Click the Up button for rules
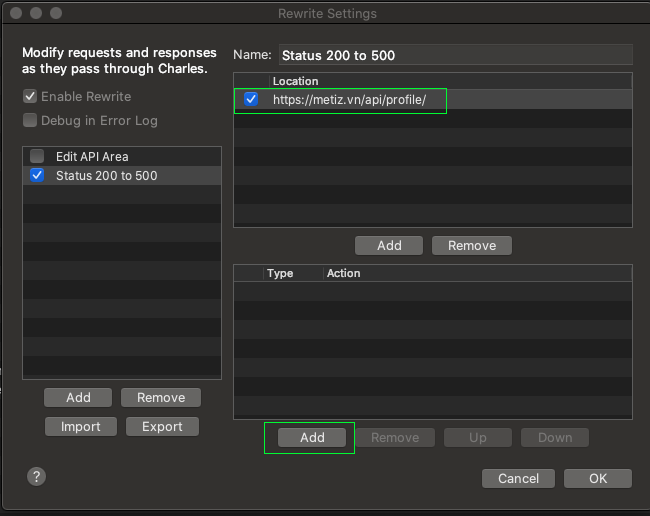650x516 pixels. (x=478, y=438)
